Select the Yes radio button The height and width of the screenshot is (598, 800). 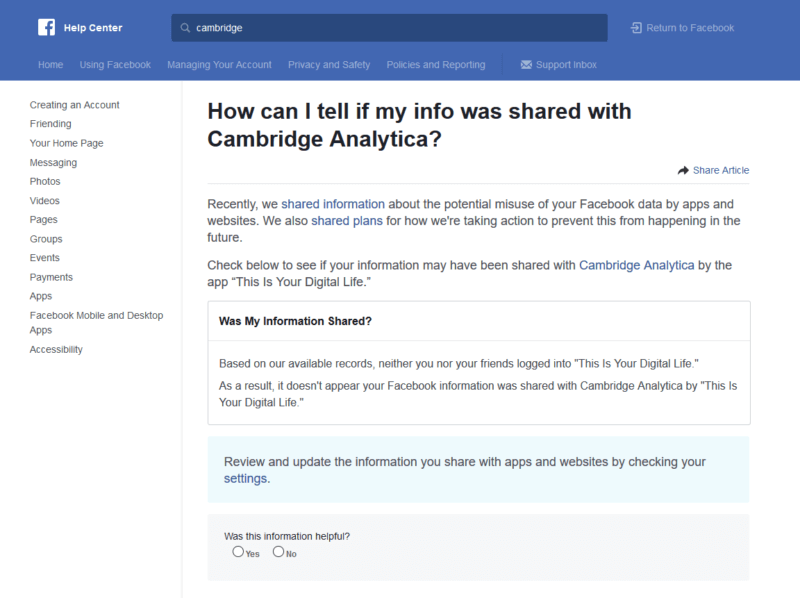[x=238, y=552]
